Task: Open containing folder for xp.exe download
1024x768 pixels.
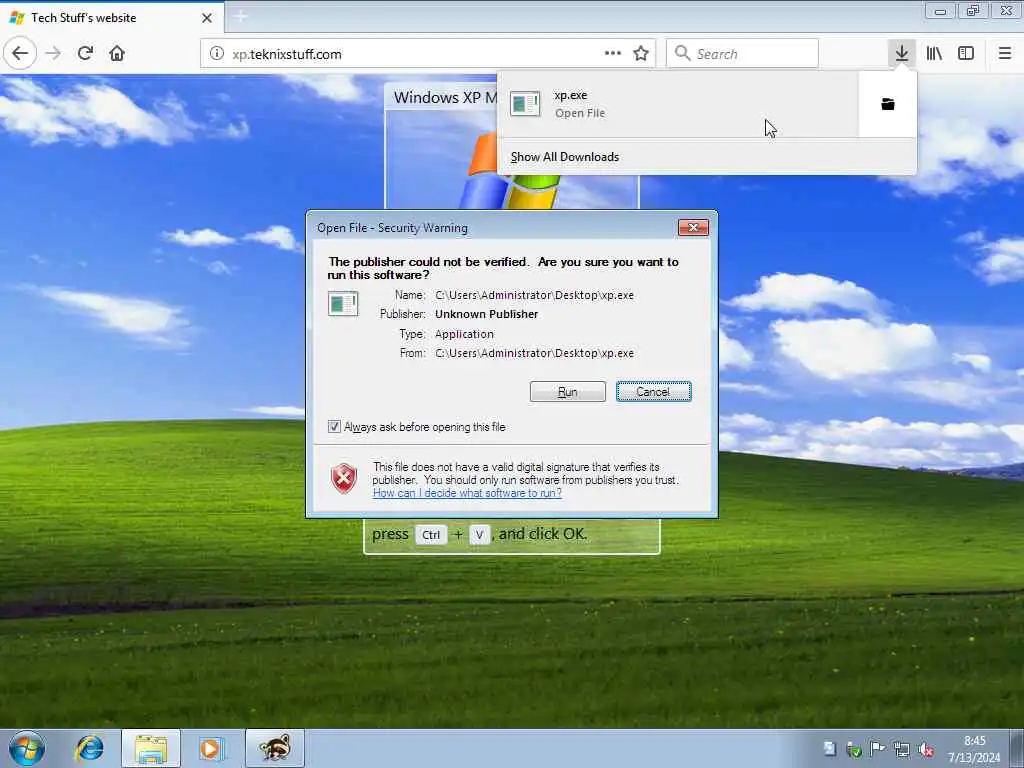Action: click(x=888, y=104)
